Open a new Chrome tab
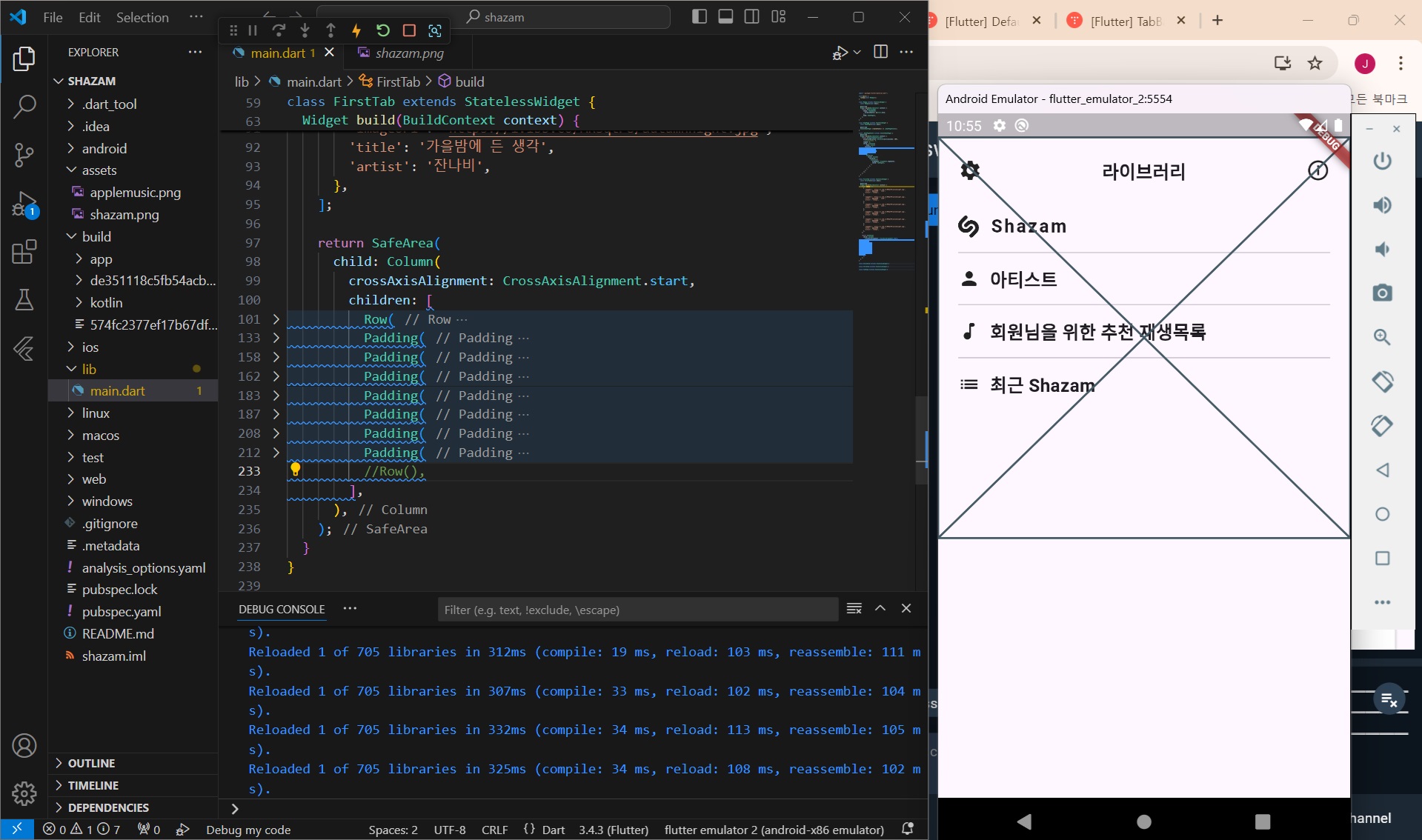Image resolution: width=1422 pixels, height=840 pixels. pos(1217,20)
